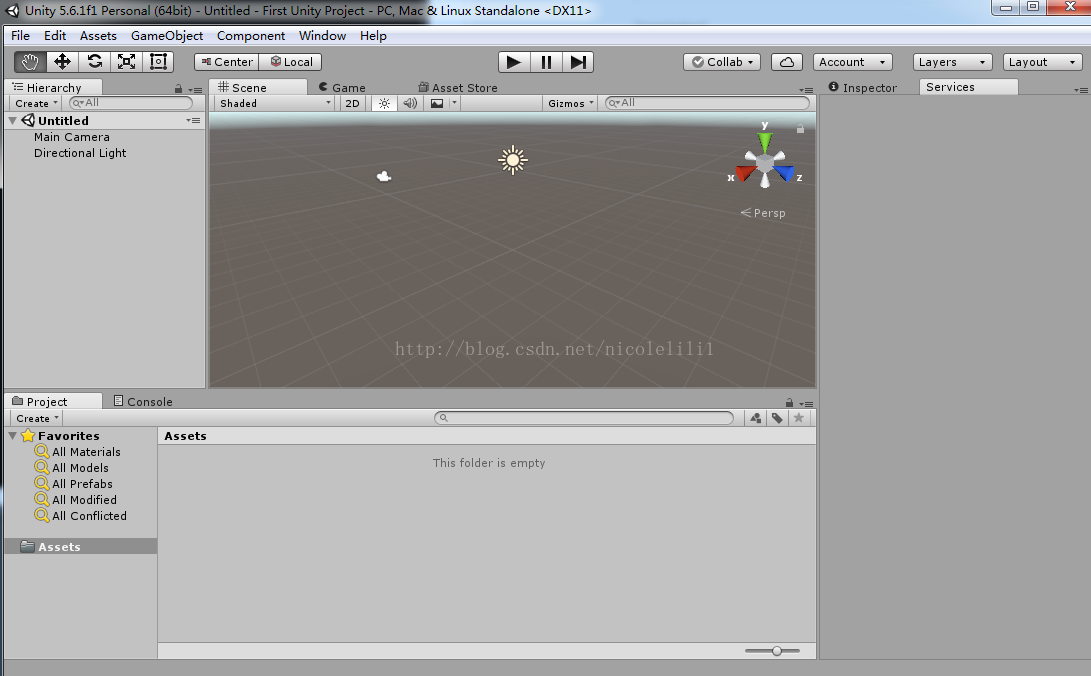The height and width of the screenshot is (676, 1091).
Task: Open Window menu
Action: click(x=322, y=35)
